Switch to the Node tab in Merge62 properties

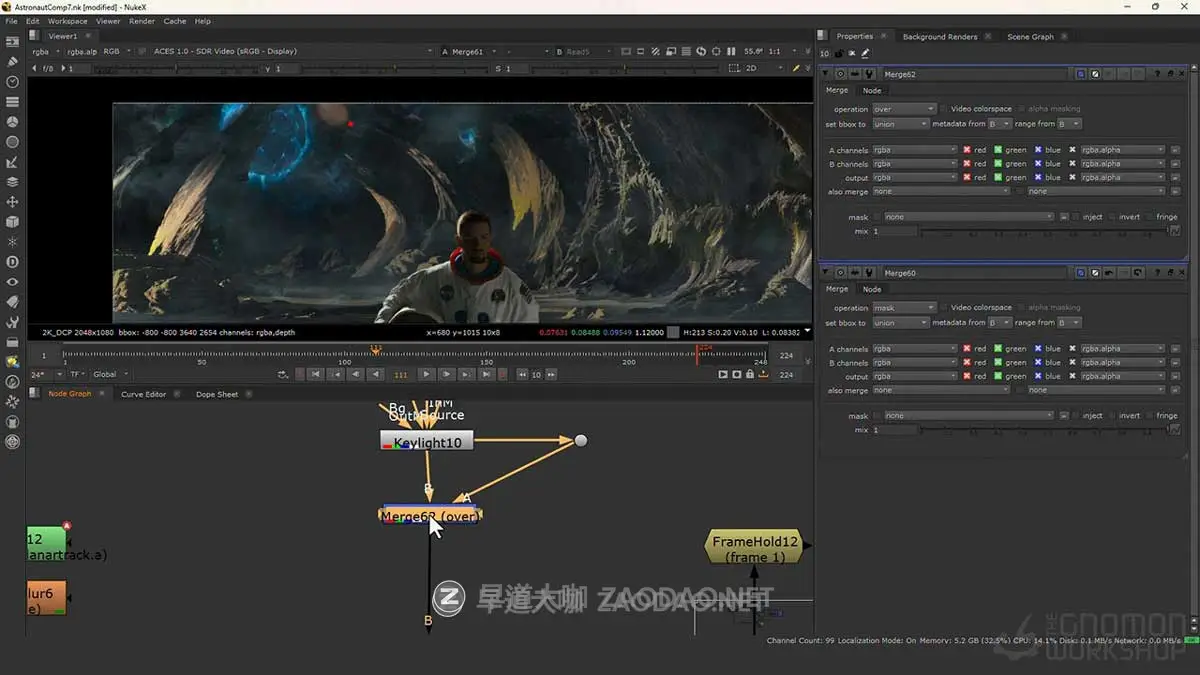point(872,90)
